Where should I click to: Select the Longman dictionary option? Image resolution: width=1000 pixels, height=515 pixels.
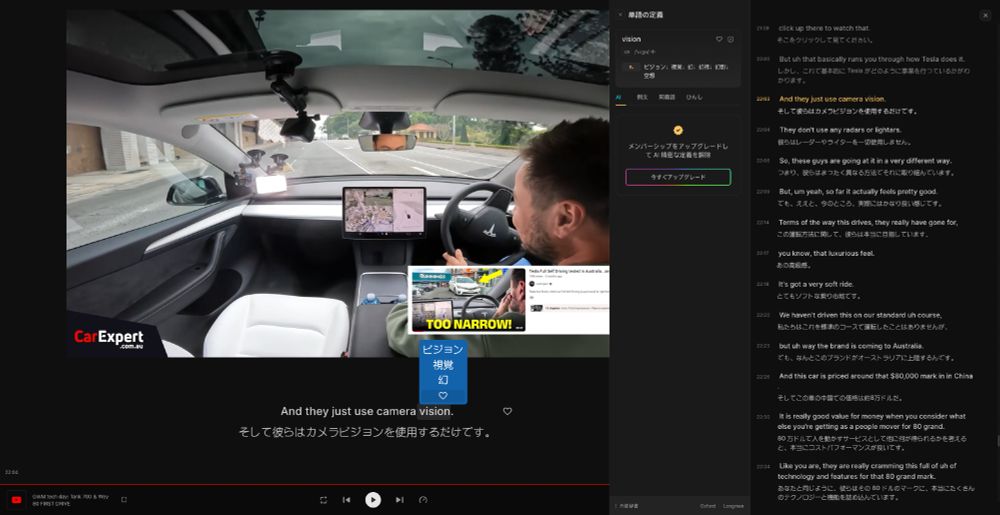pyautogui.click(x=733, y=506)
